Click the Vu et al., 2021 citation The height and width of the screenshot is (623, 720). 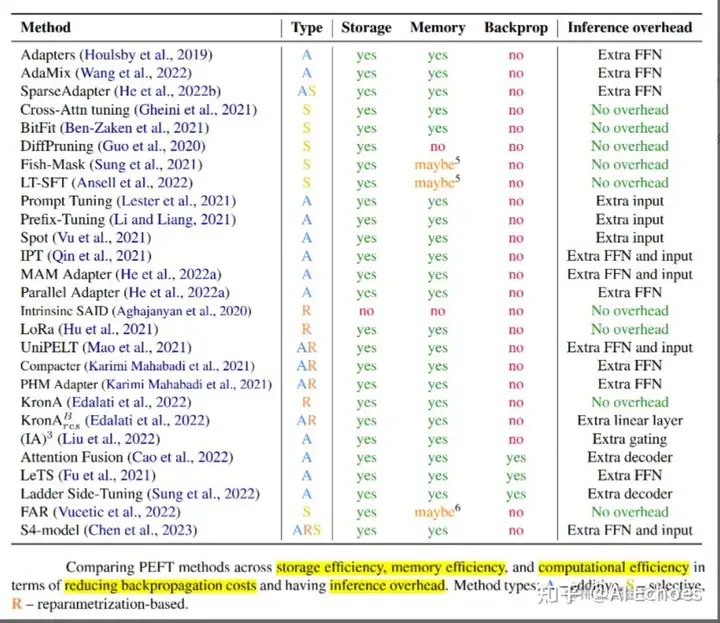(102, 238)
